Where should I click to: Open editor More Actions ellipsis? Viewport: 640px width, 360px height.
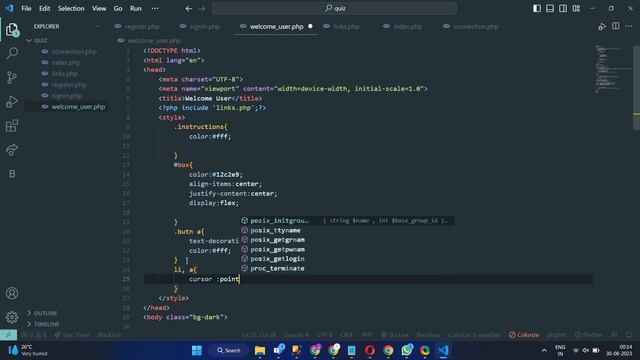tap(629, 26)
